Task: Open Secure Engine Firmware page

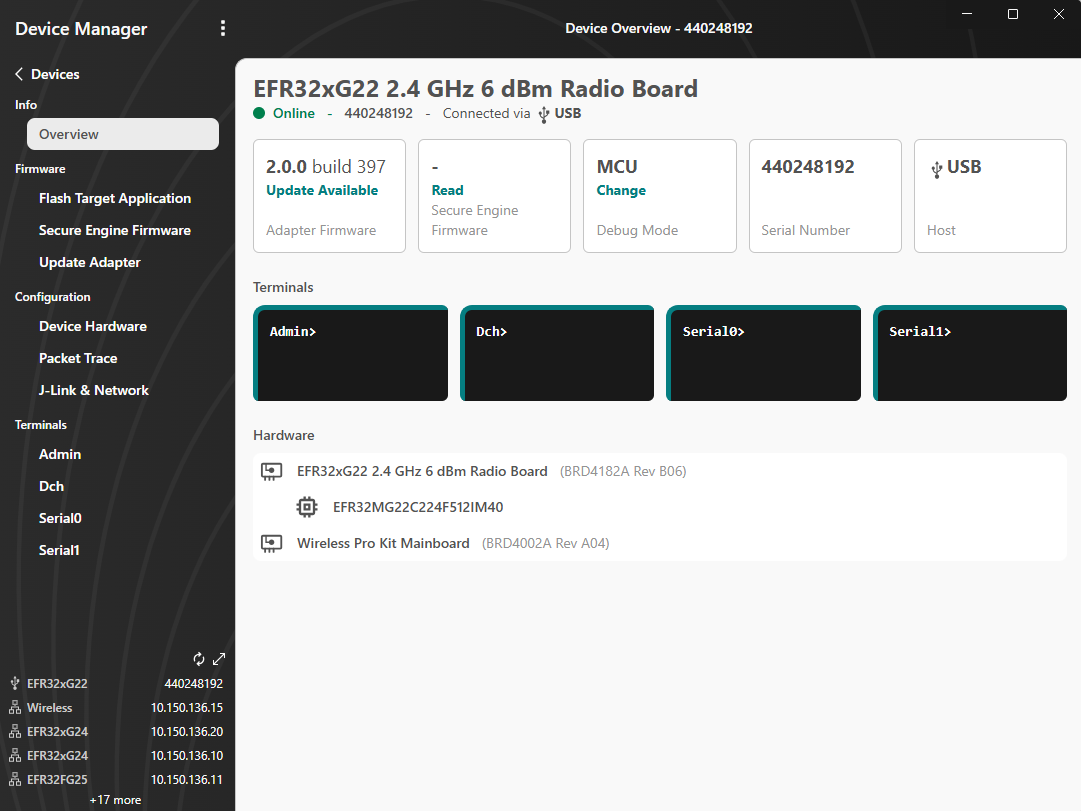Action: point(114,230)
